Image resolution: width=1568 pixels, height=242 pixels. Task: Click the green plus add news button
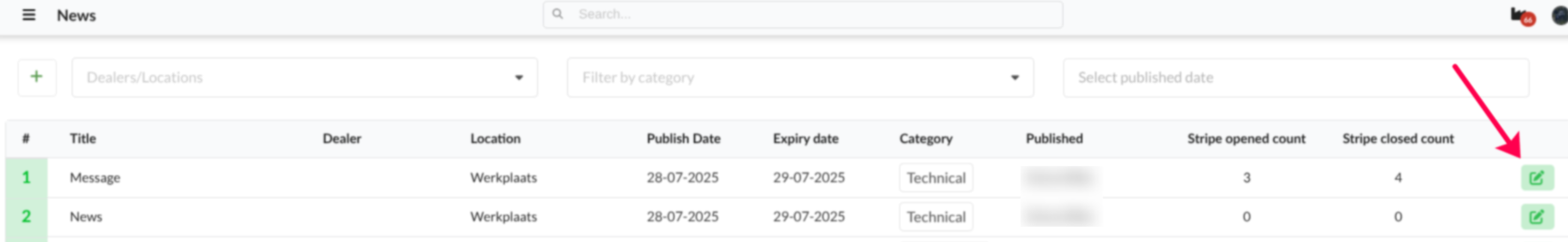coord(37,77)
